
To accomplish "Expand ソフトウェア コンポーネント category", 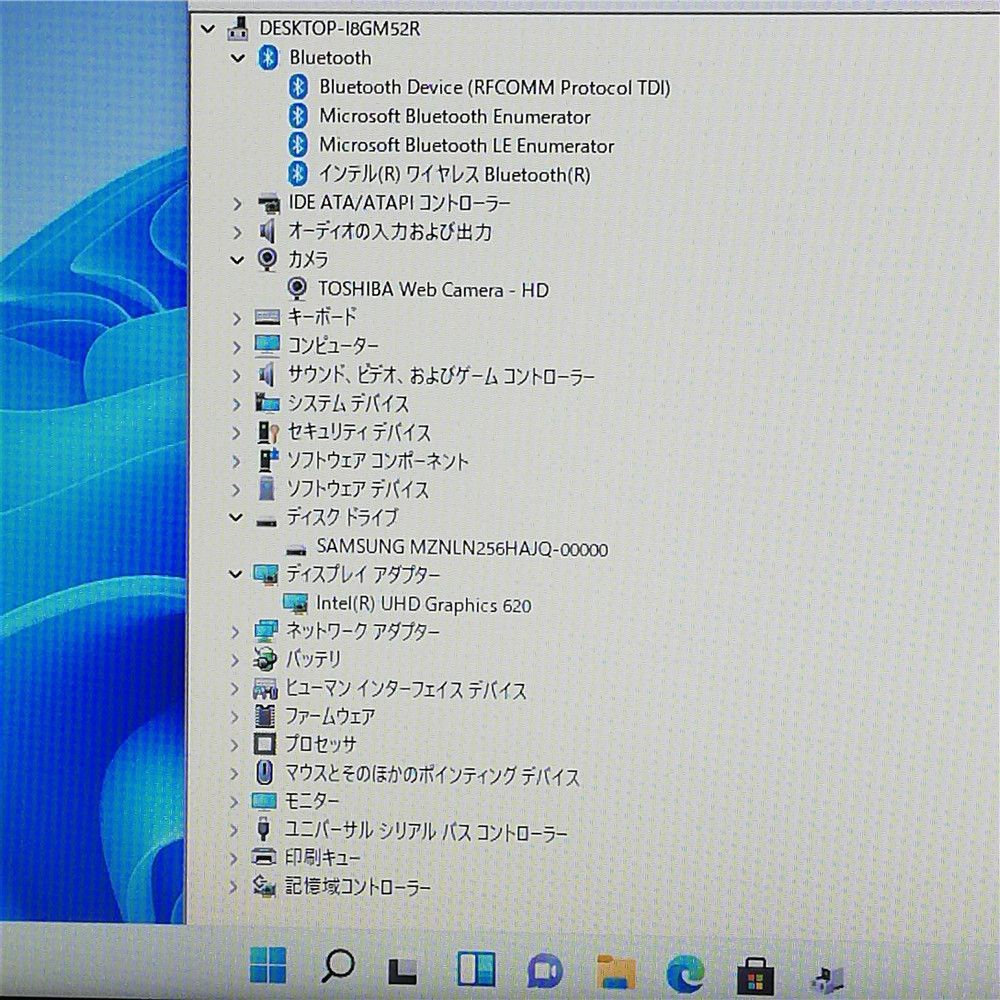I will click(x=237, y=461).
